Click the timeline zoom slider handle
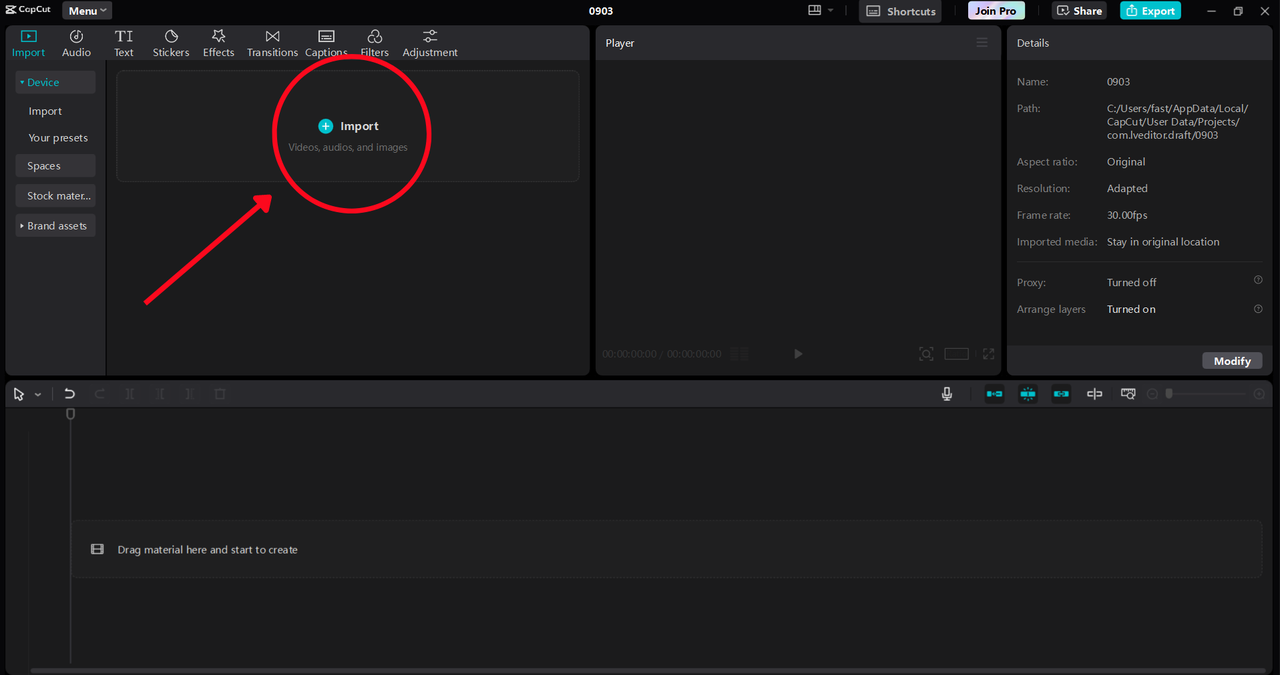 pos(1169,394)
